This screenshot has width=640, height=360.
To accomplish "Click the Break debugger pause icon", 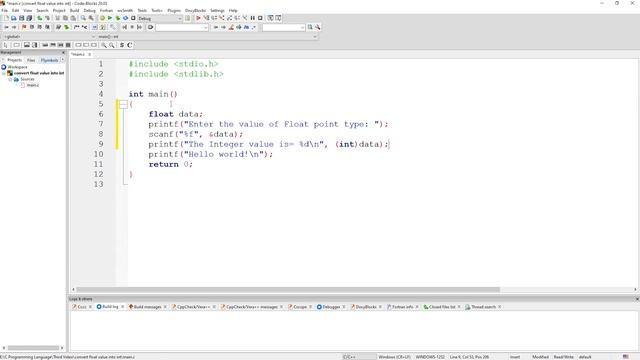I will [x=253, y=18].
